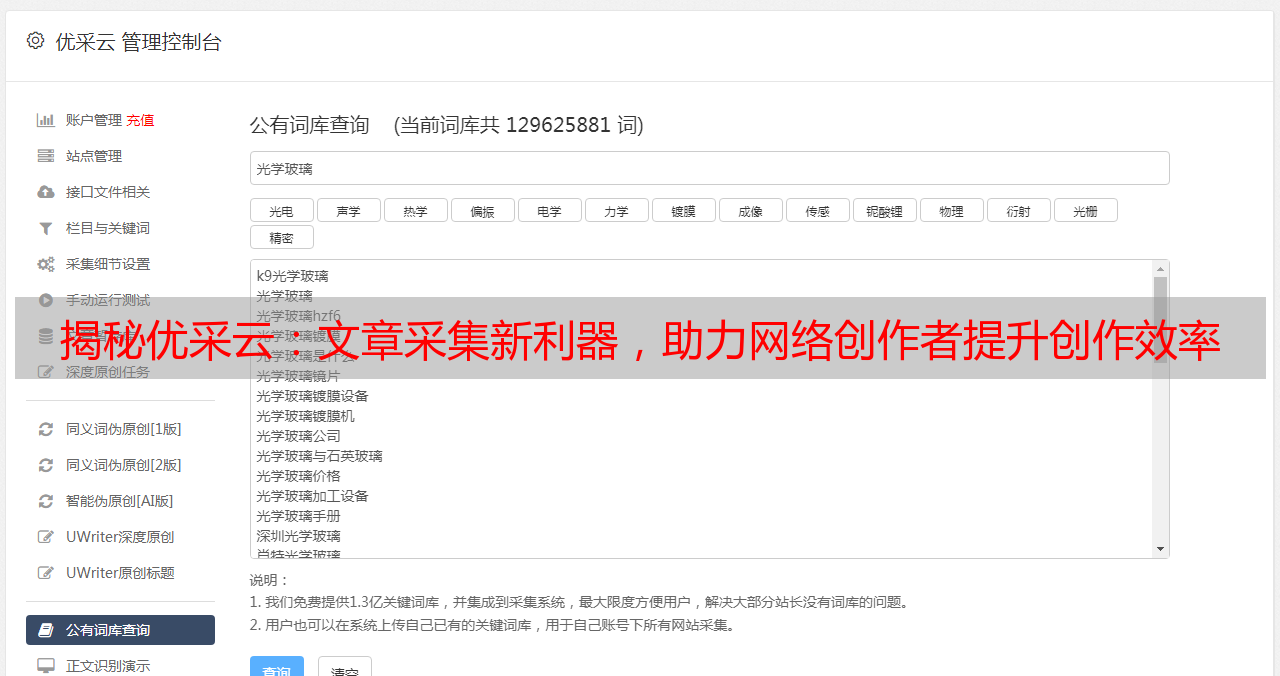Click the bar chart icon for 账户管理
This screenshot has height=676, width=1280.
pos(46,120)
